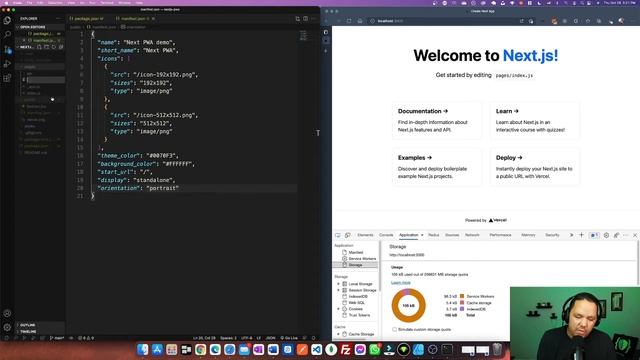The image size is (640, 360).
Task: Open App Store from the Dock
Action: 157,349
